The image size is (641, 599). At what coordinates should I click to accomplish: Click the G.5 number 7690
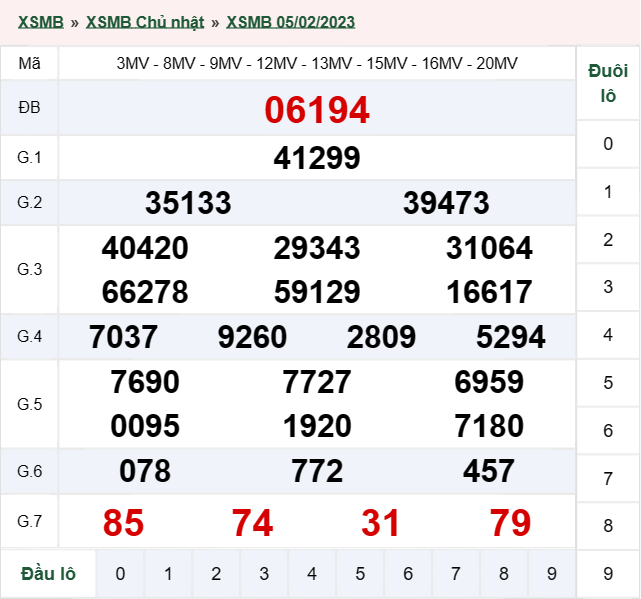[x=145, y=382]
